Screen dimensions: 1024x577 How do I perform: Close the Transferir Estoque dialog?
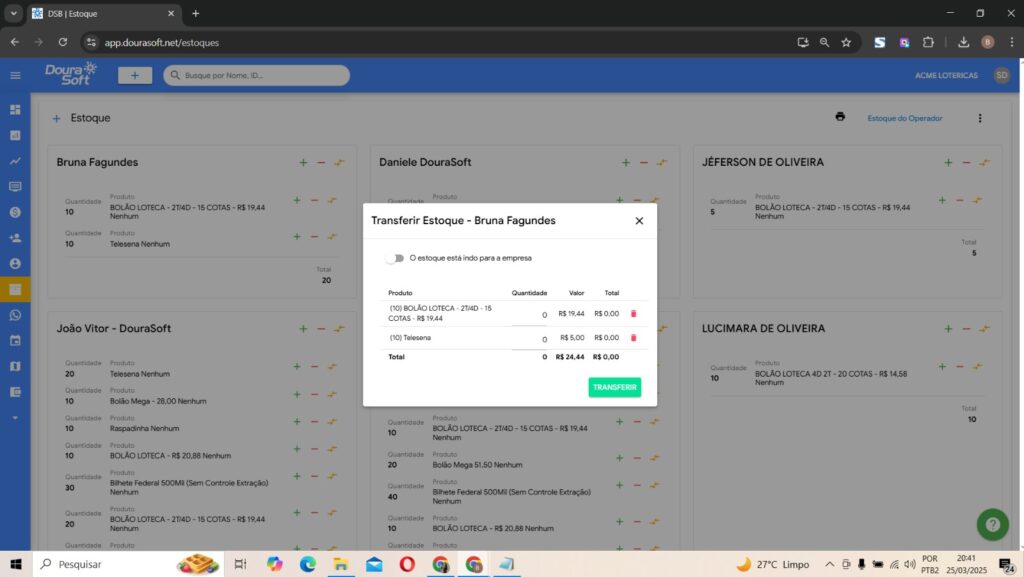click(x=639, y=221)
